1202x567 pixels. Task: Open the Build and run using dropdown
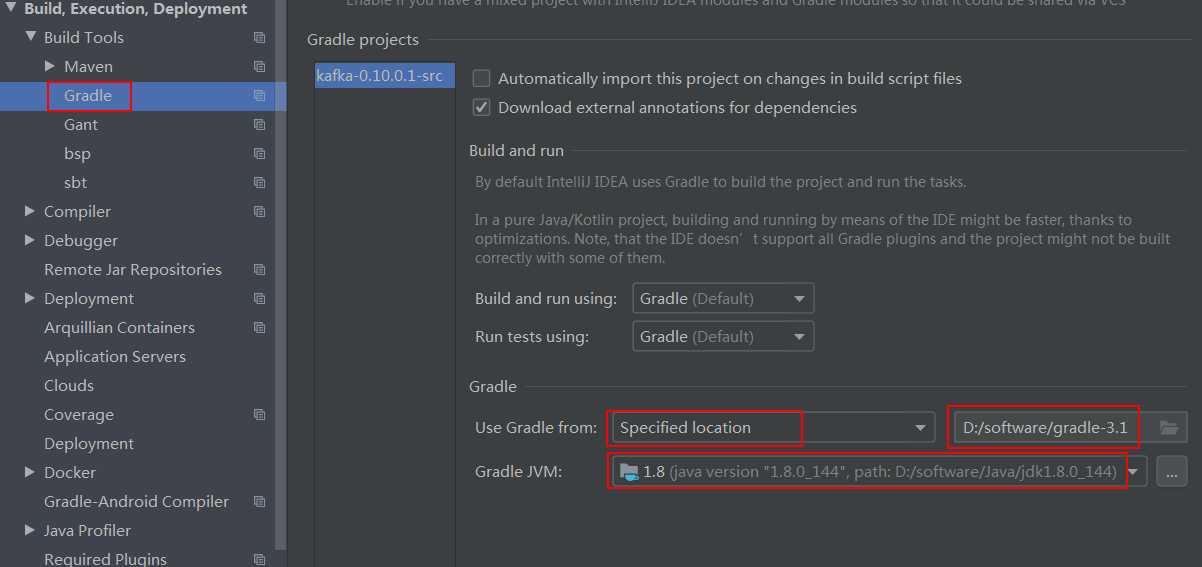point(724,298)
